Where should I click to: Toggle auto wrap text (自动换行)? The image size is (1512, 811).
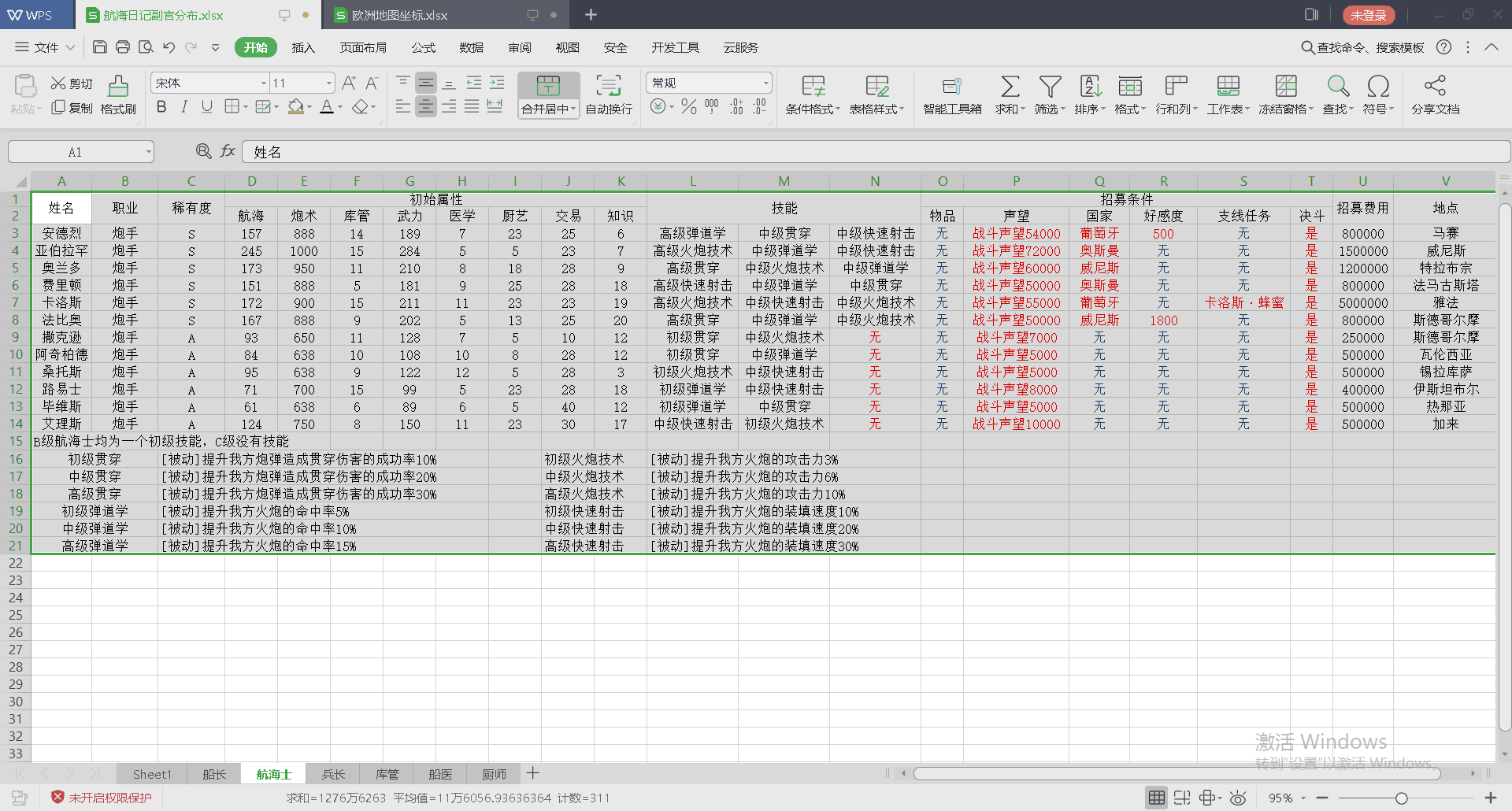click(x=609, y=95)
